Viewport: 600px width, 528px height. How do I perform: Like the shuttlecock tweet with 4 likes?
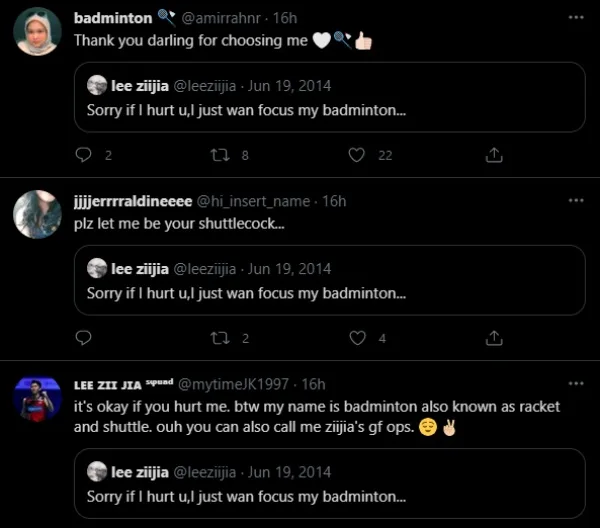(356, 338)
